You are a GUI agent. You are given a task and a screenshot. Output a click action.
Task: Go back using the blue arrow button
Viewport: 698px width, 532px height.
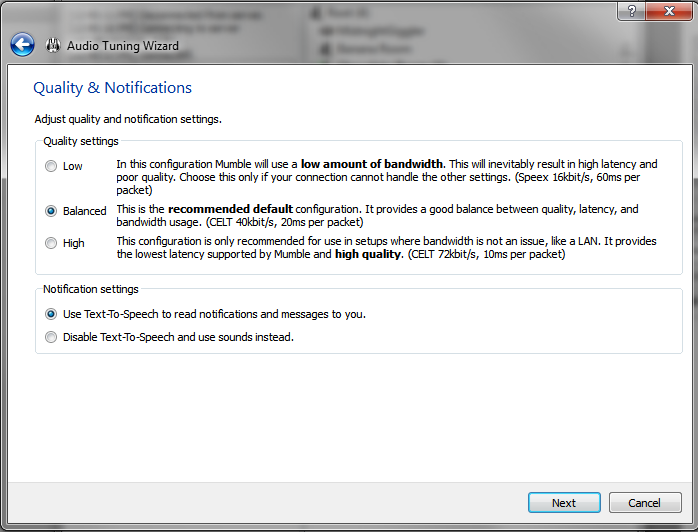point(22,45)
